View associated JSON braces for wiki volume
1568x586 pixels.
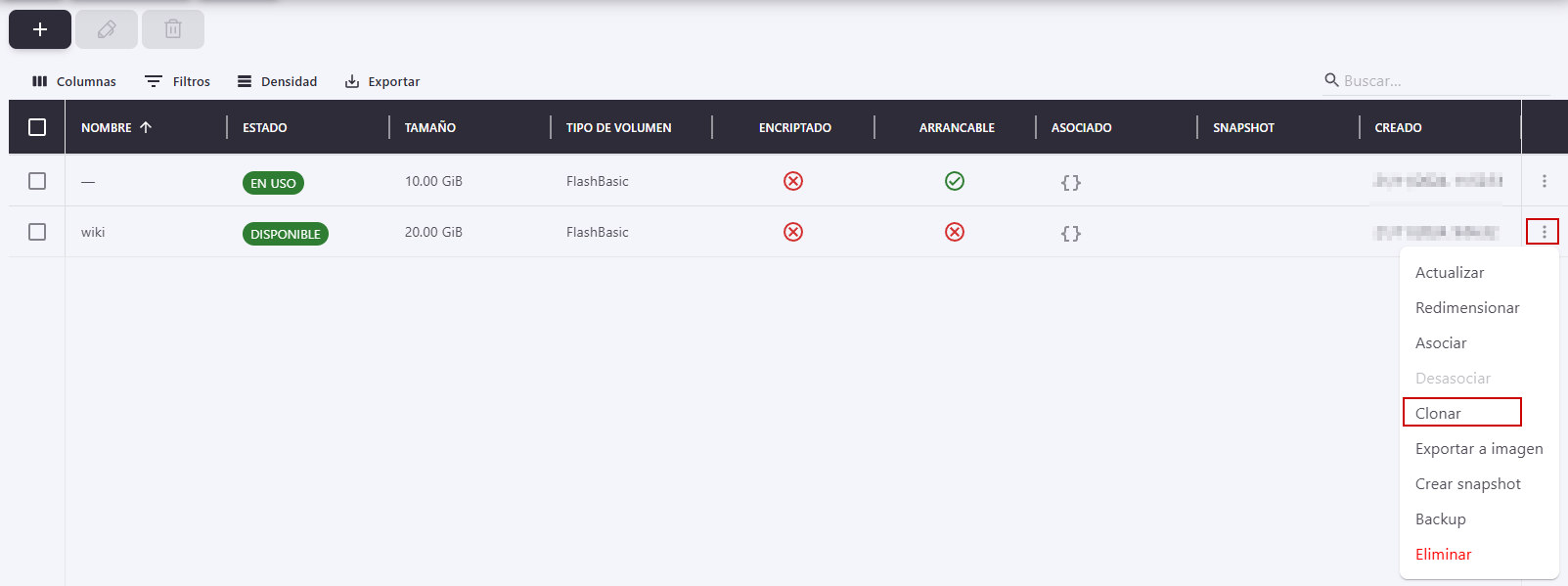coord(1071,233)
